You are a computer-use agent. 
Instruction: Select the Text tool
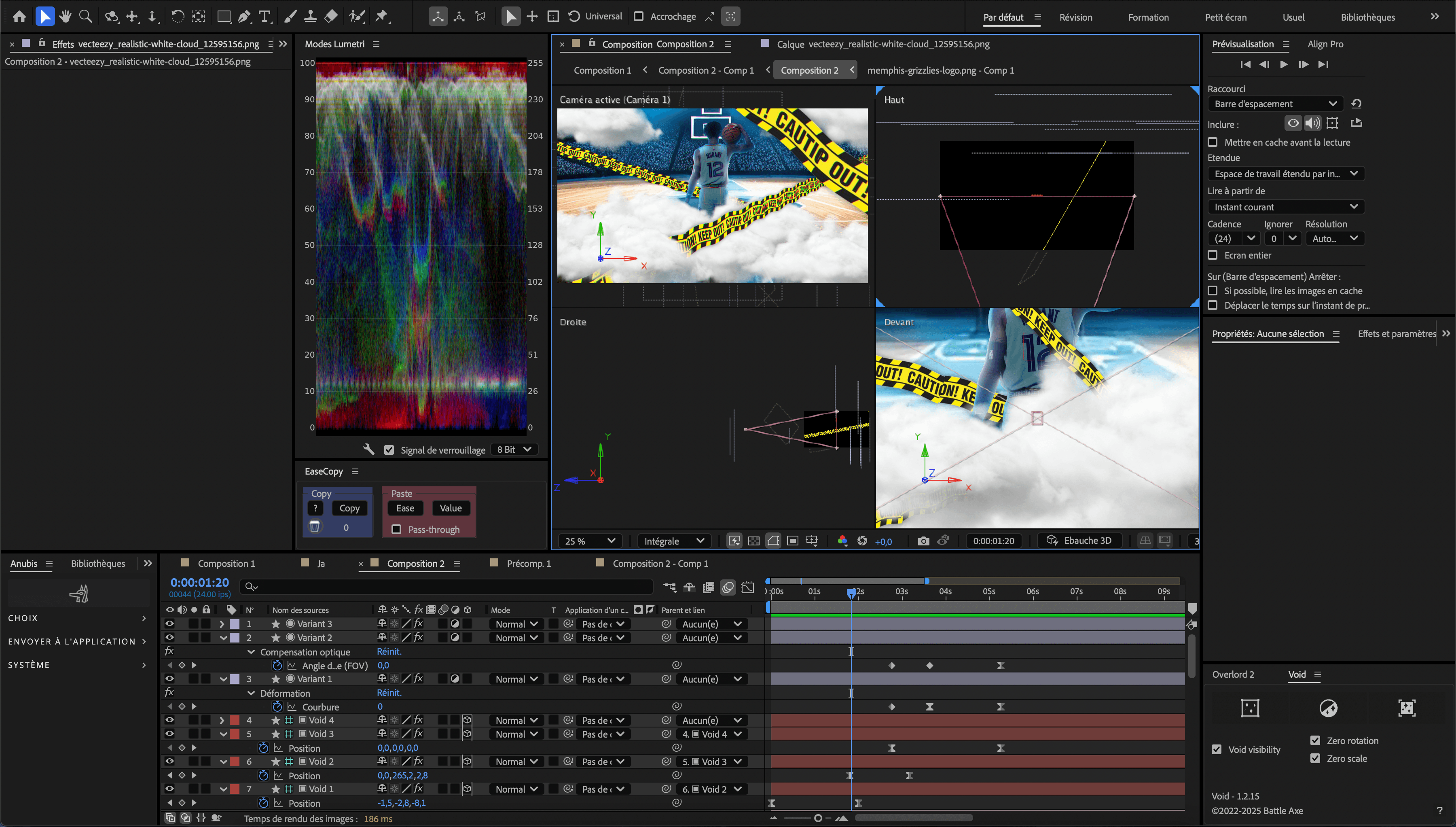(x=265, y=17)
